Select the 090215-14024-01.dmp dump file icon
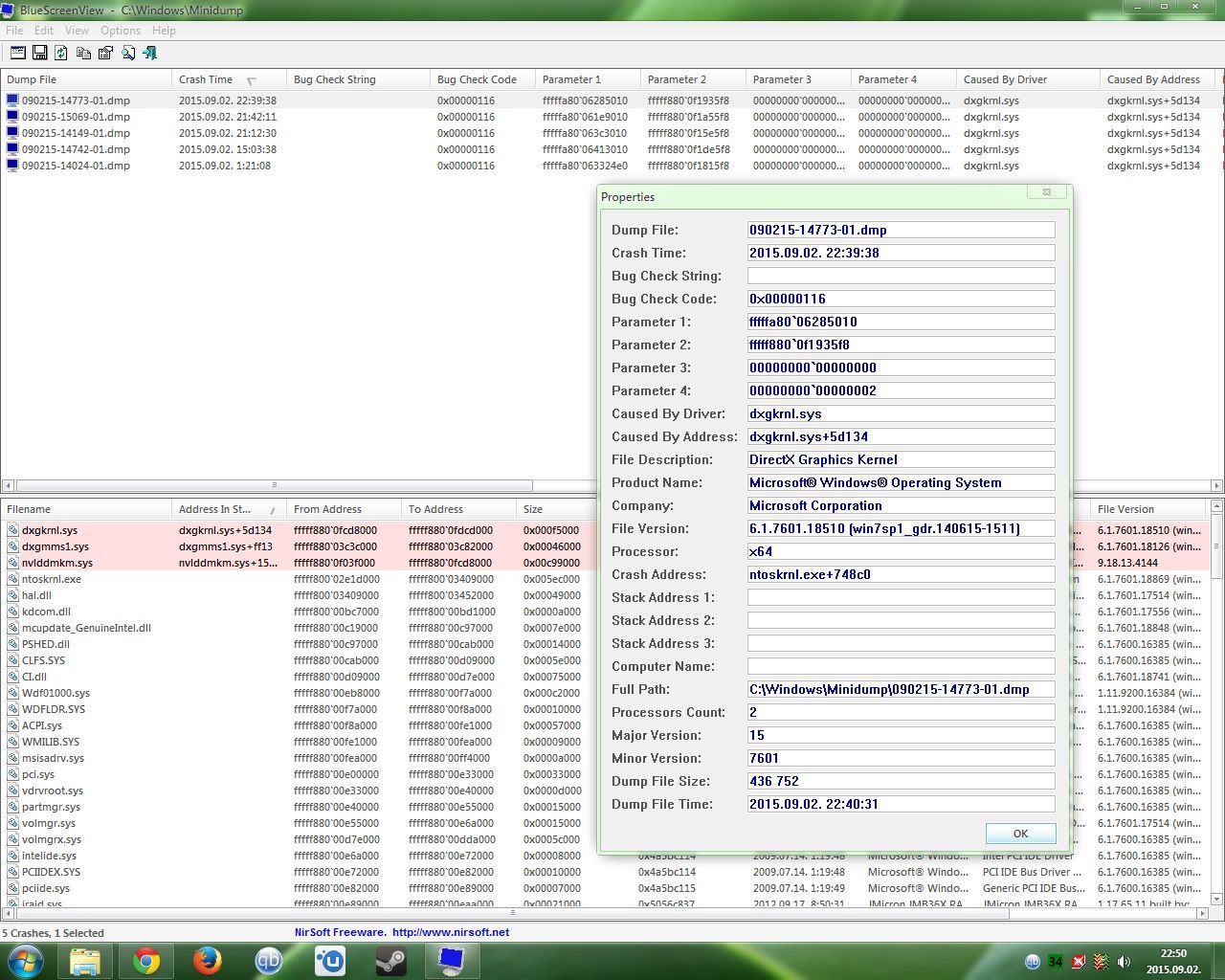The image size is (1225, 980). click(x=12, y=166)
